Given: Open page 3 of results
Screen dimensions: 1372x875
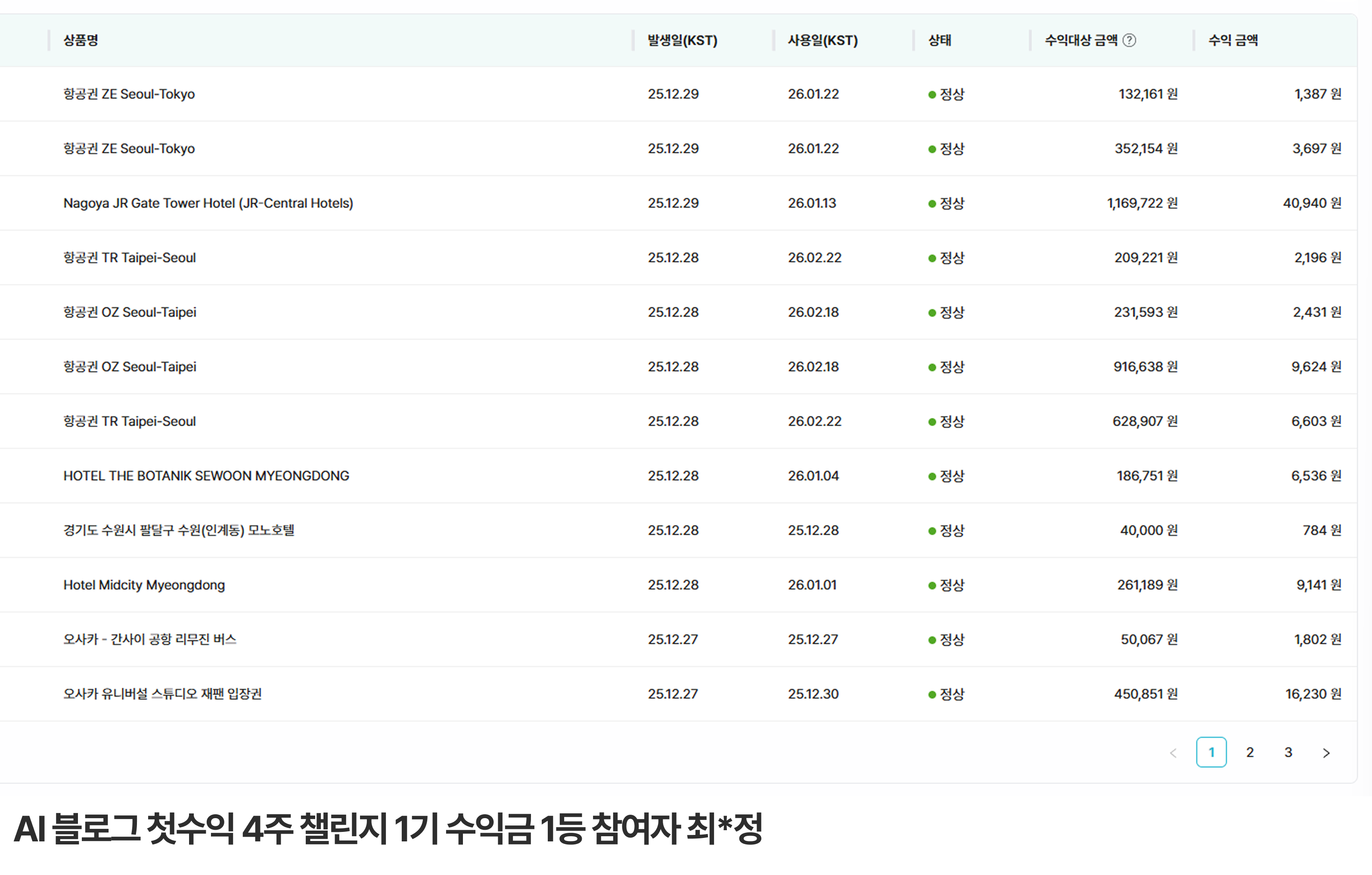Looking at the screenshot, I should pyautogui.click(x=1288, y=753).
